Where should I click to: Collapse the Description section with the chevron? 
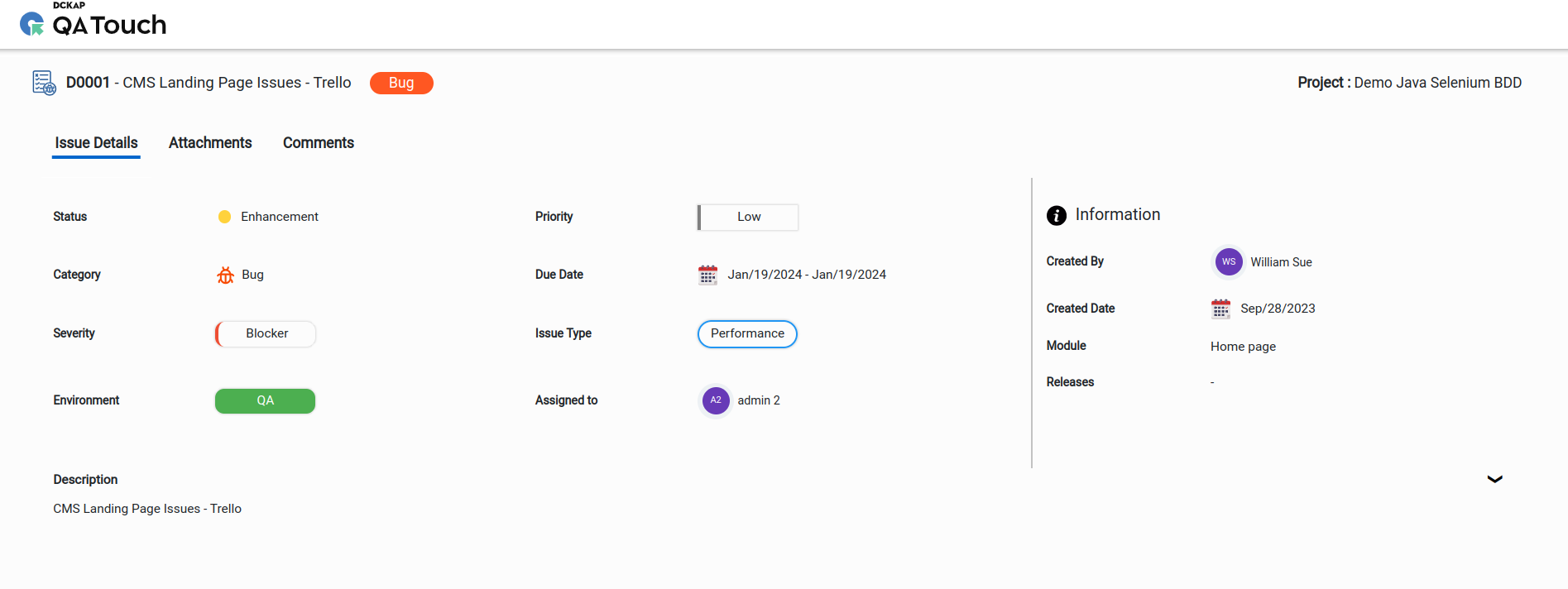click(x=1494, y=479)
